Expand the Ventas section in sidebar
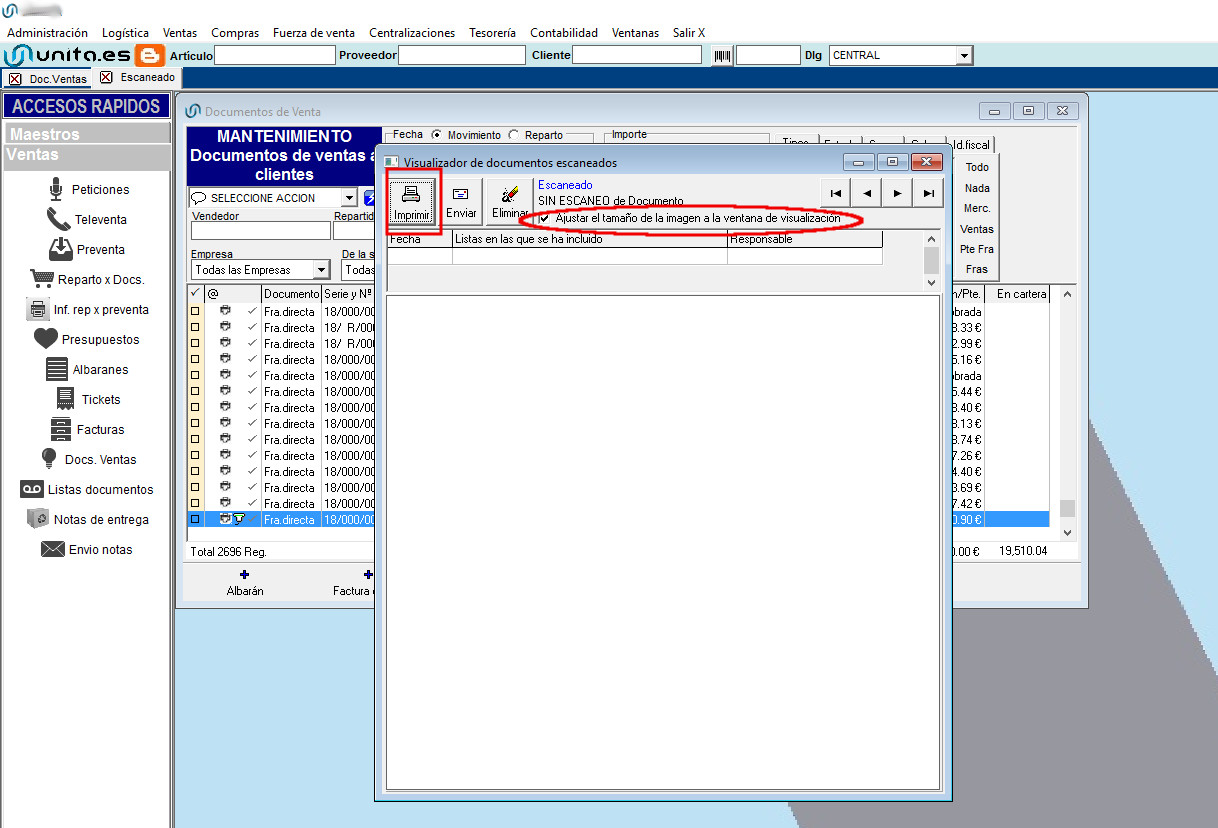Viewport: 1218px width, 828px height. (x=87, y=155)
